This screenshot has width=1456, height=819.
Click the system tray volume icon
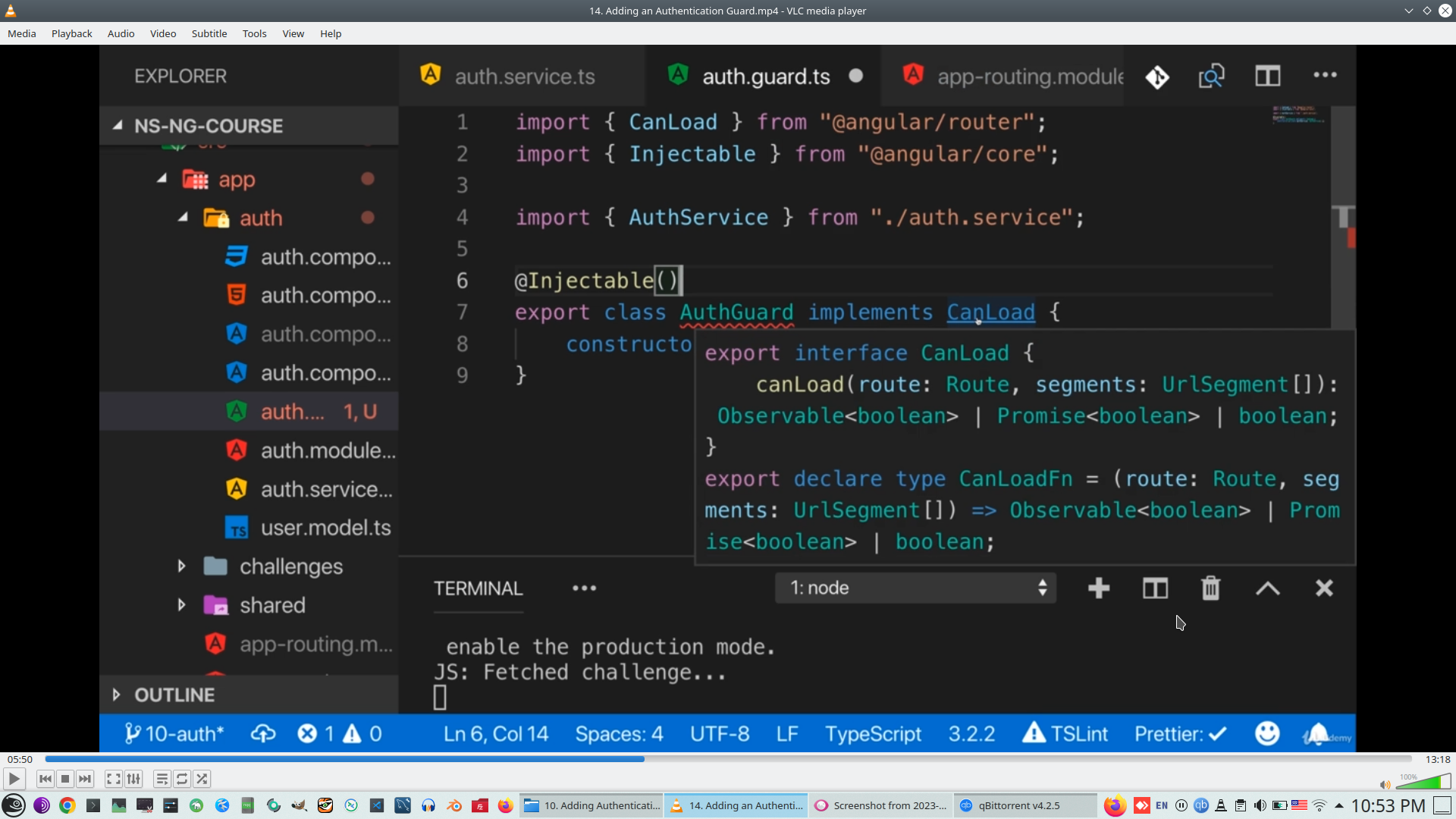click(1260, 805)
